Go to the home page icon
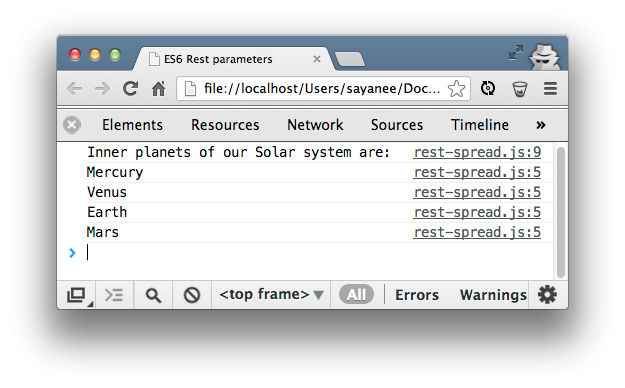The image size is (625, 388). 158,89
